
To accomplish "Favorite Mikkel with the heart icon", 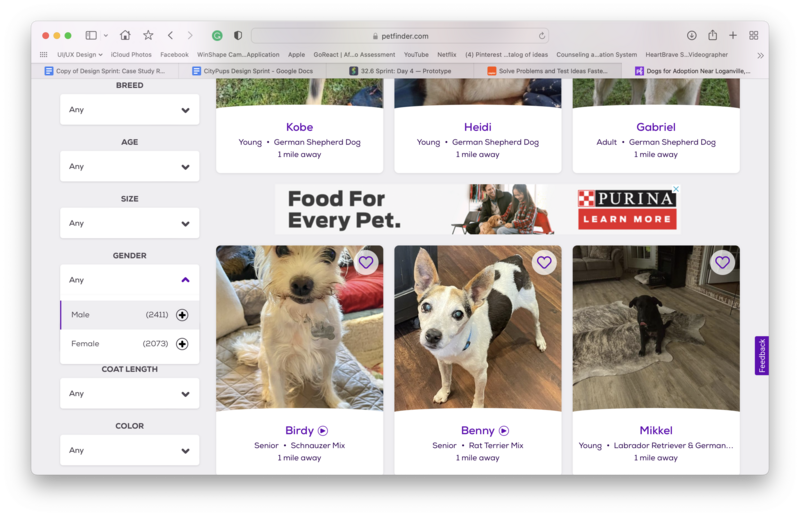I will 722,262.
